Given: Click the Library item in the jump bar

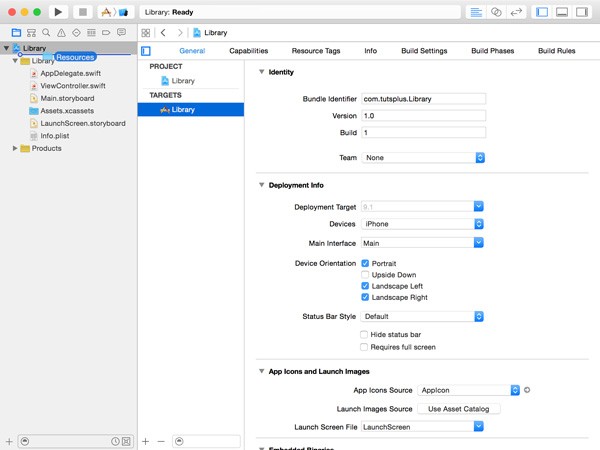Looking at the screenshot, I should click(x=210, y=33).
